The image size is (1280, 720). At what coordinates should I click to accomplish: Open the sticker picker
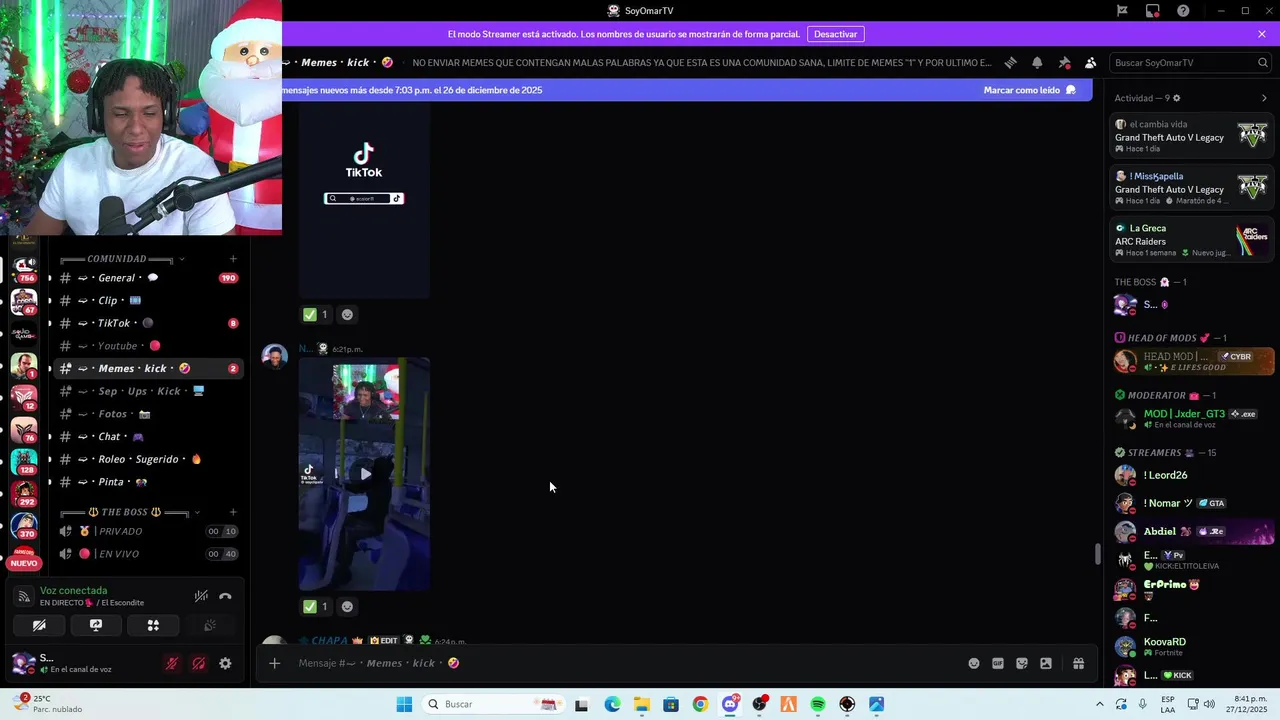click(1022, 663)
